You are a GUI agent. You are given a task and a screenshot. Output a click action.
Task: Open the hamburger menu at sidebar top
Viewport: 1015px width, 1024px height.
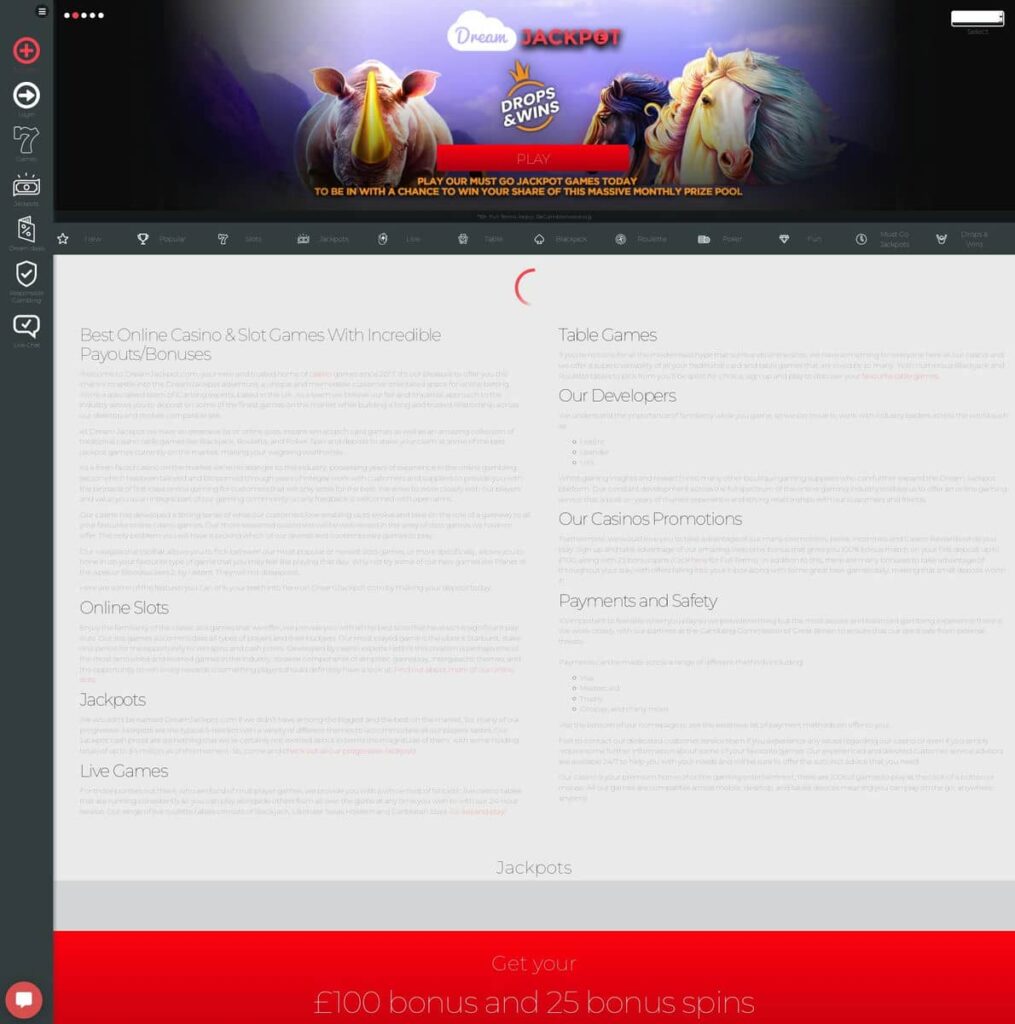(x=41, y=11)
